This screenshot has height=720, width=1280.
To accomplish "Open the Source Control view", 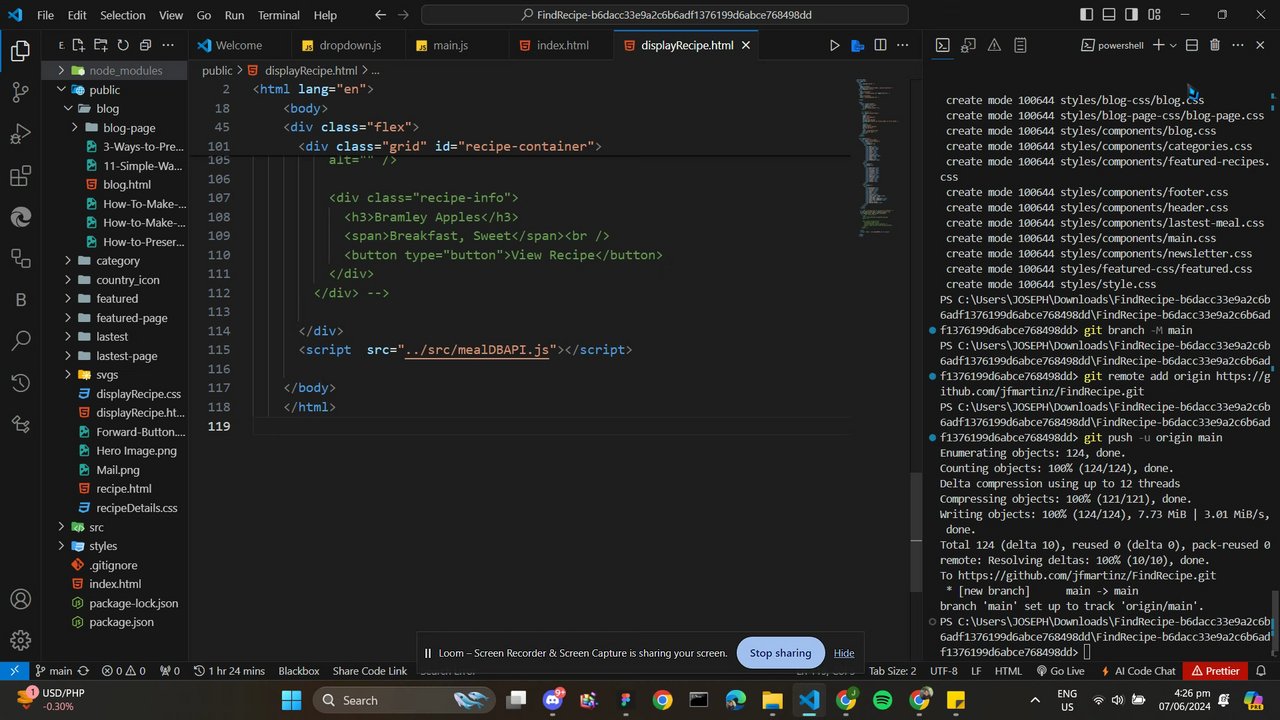I will [x=20, y=93].
